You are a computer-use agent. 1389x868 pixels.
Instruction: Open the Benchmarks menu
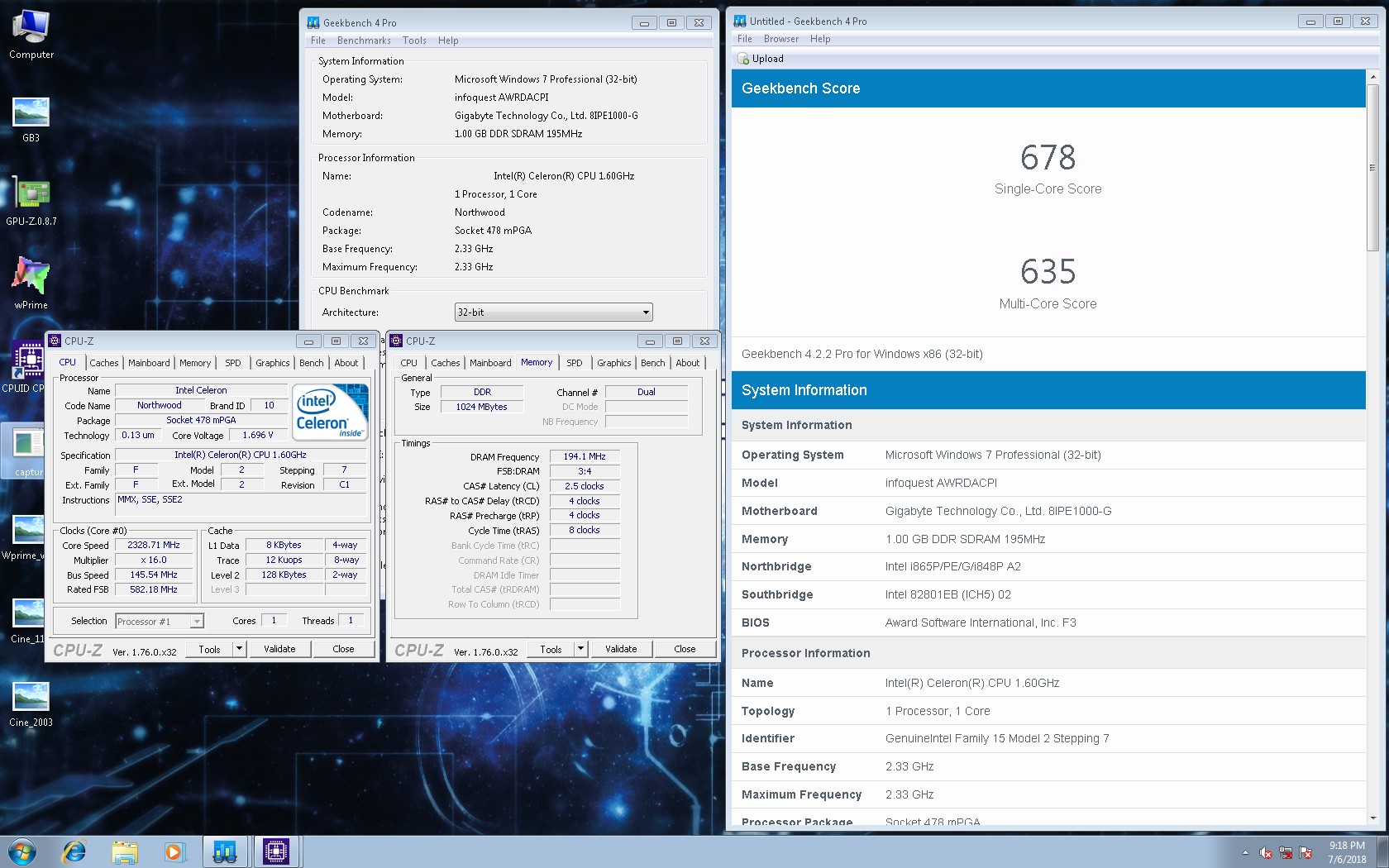coord(364,41)
